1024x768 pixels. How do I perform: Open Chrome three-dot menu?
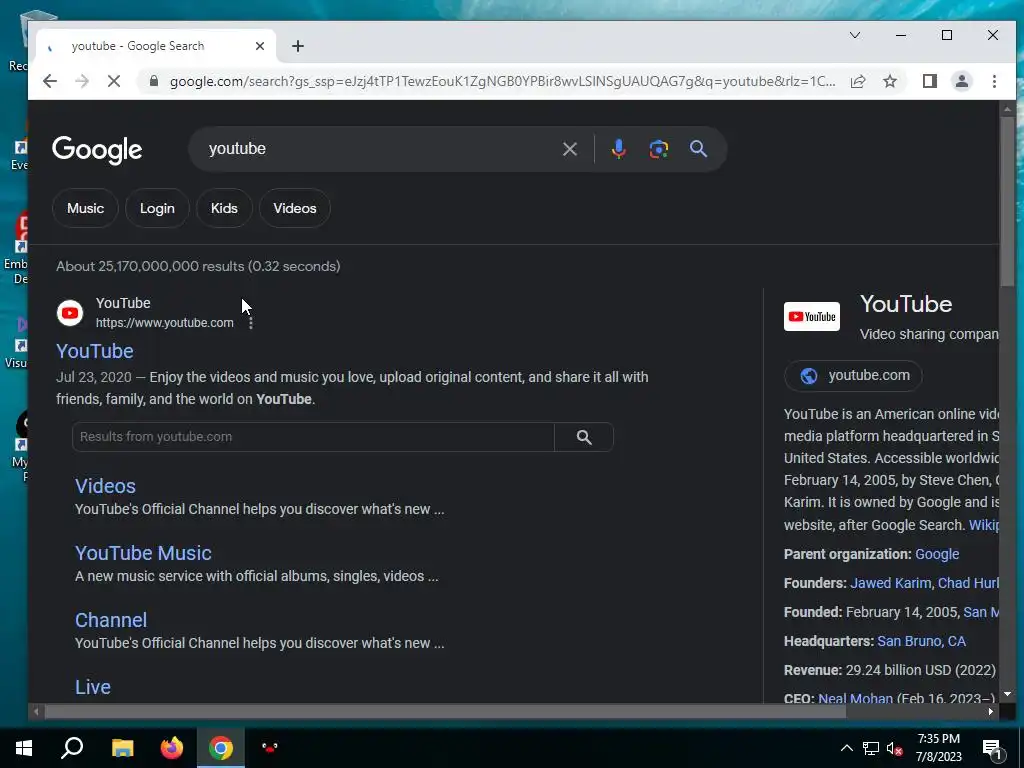[x=994, y=81]
